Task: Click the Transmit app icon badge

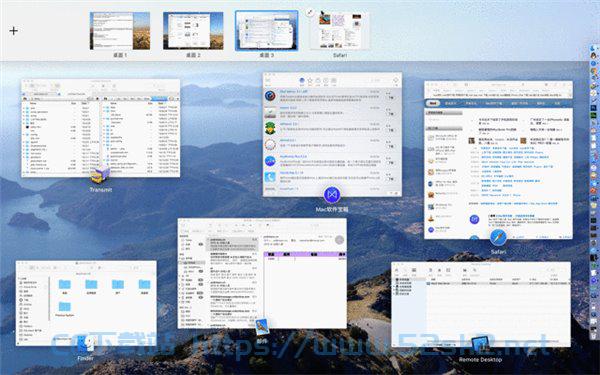Action: pos(100,174)
